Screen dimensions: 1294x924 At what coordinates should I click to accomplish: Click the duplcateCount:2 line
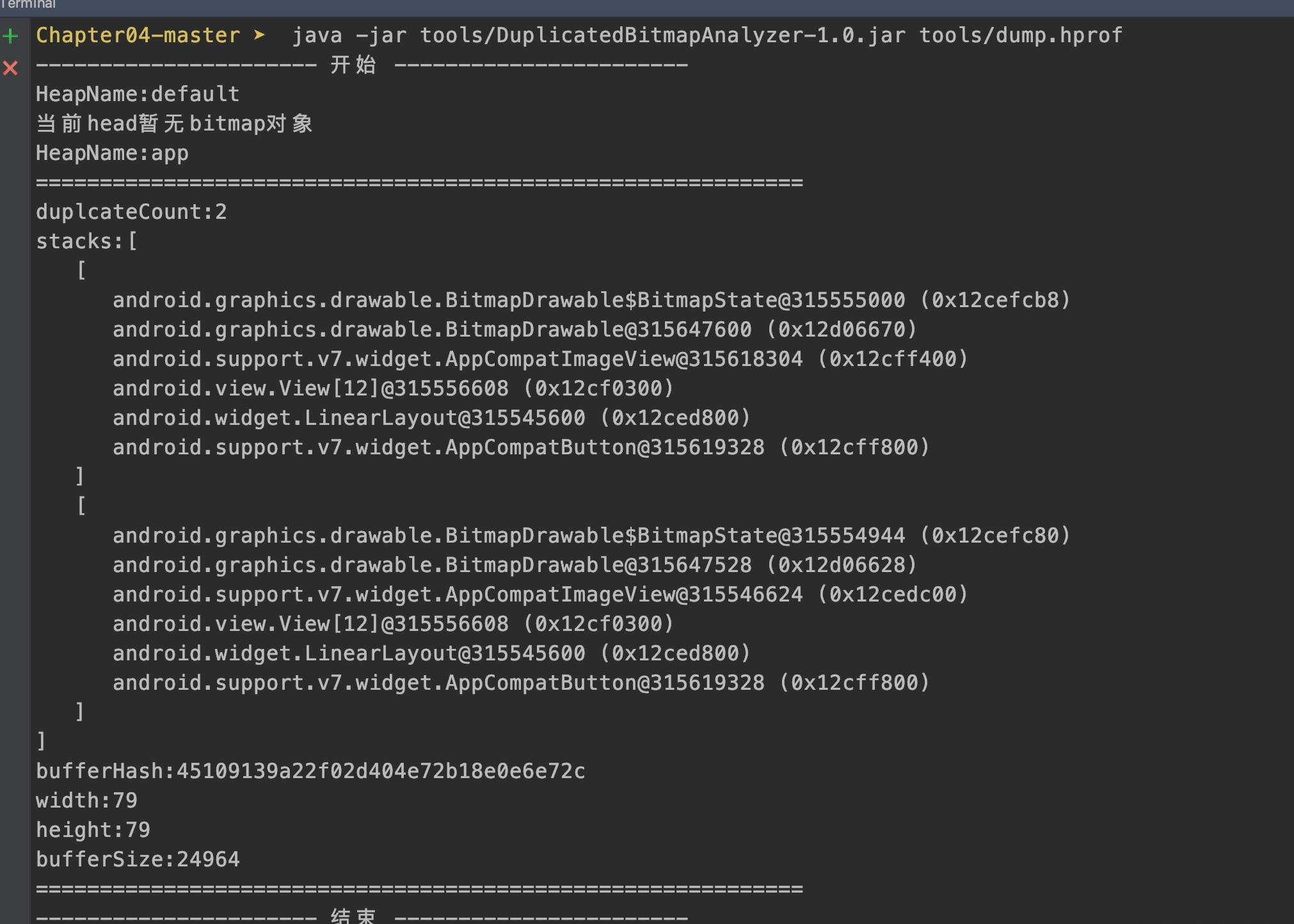pos(131,212)
